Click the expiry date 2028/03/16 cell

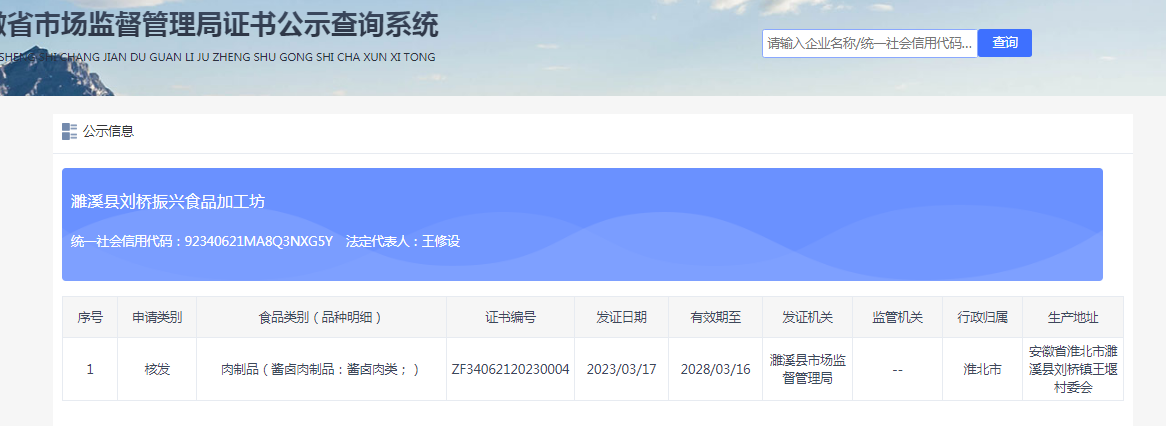tap(715, 369)
